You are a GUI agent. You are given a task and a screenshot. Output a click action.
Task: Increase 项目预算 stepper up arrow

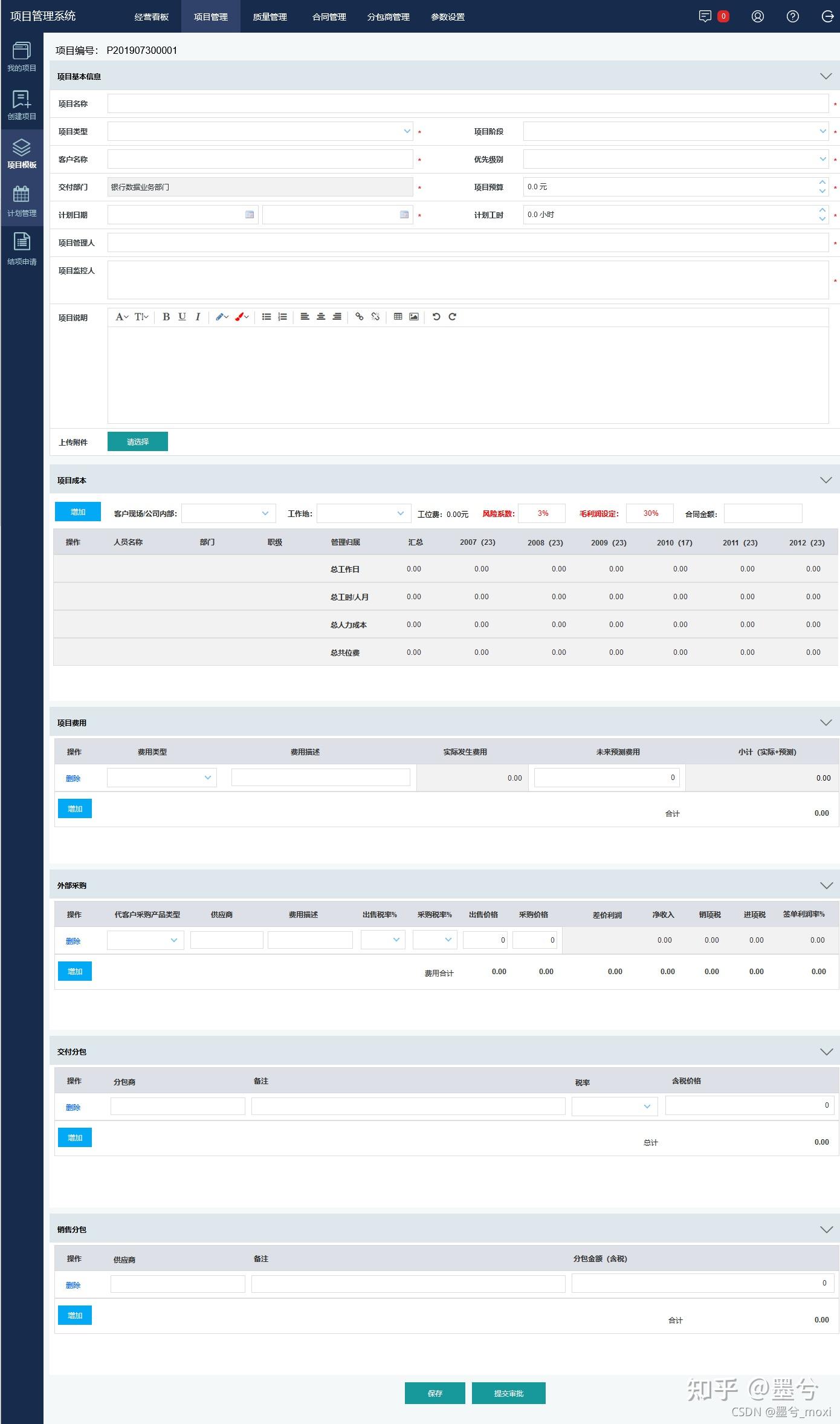822,182
